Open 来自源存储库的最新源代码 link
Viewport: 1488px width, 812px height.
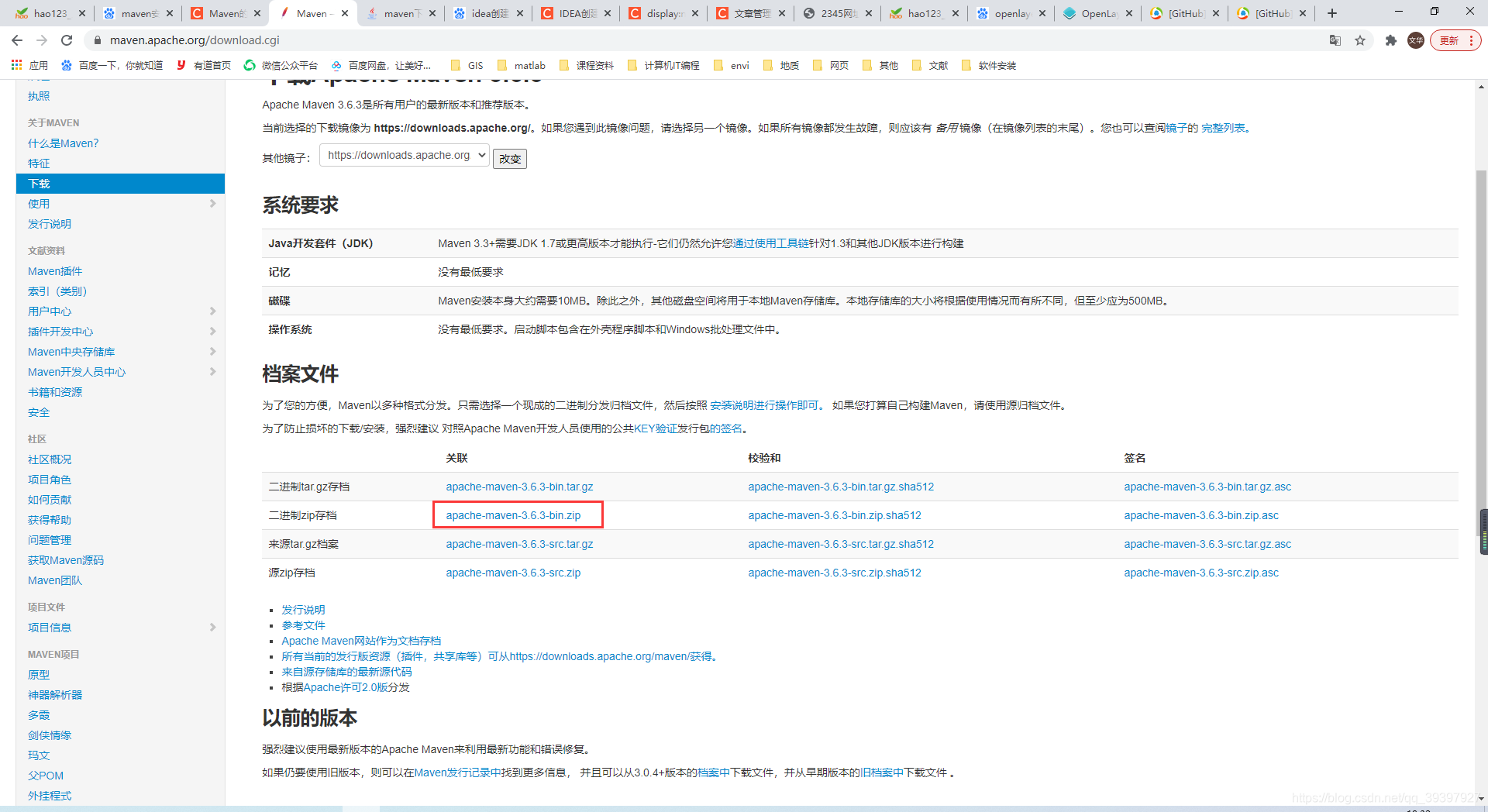pyautogui.click(x=346, y=672)
